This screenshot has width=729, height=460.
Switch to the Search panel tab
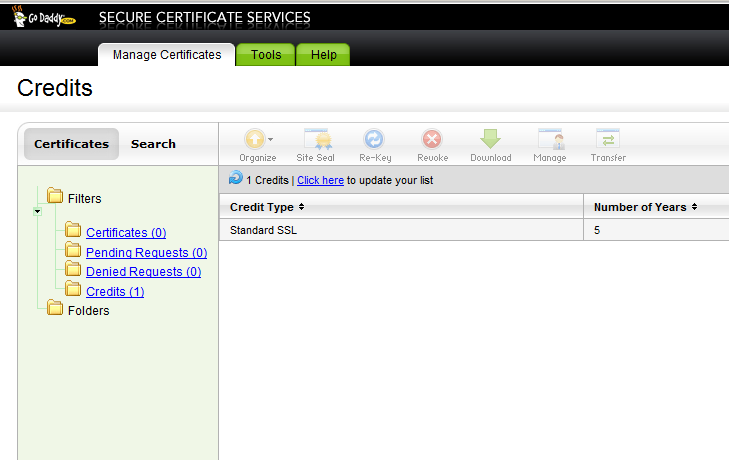tap(153, 144)
